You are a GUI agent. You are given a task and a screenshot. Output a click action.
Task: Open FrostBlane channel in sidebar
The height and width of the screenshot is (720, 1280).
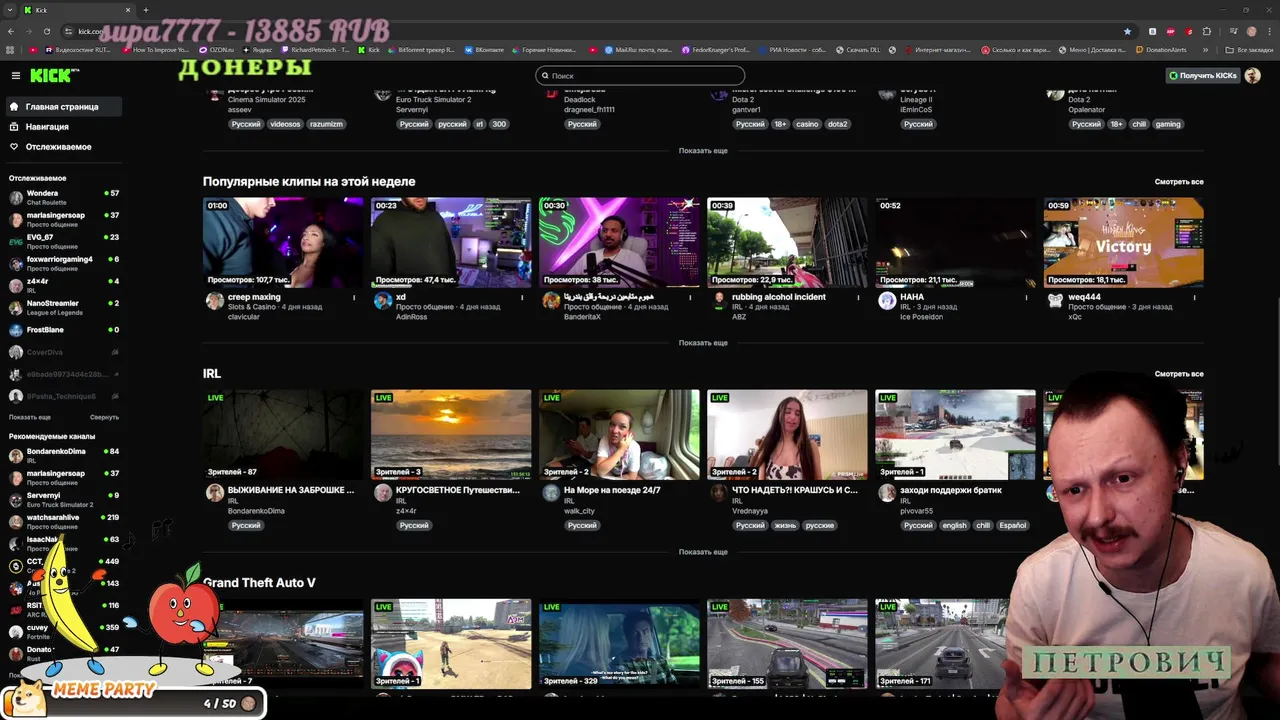pyautogui.click(x=63, y=330)
